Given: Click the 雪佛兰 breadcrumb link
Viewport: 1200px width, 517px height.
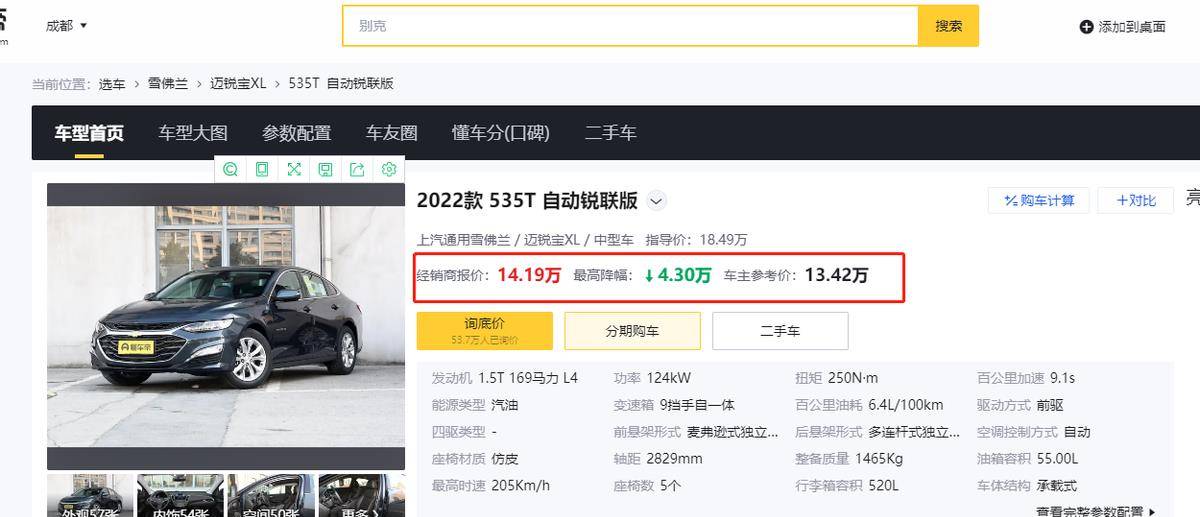Looking at the screenshot, I should (x=168, y=84).
